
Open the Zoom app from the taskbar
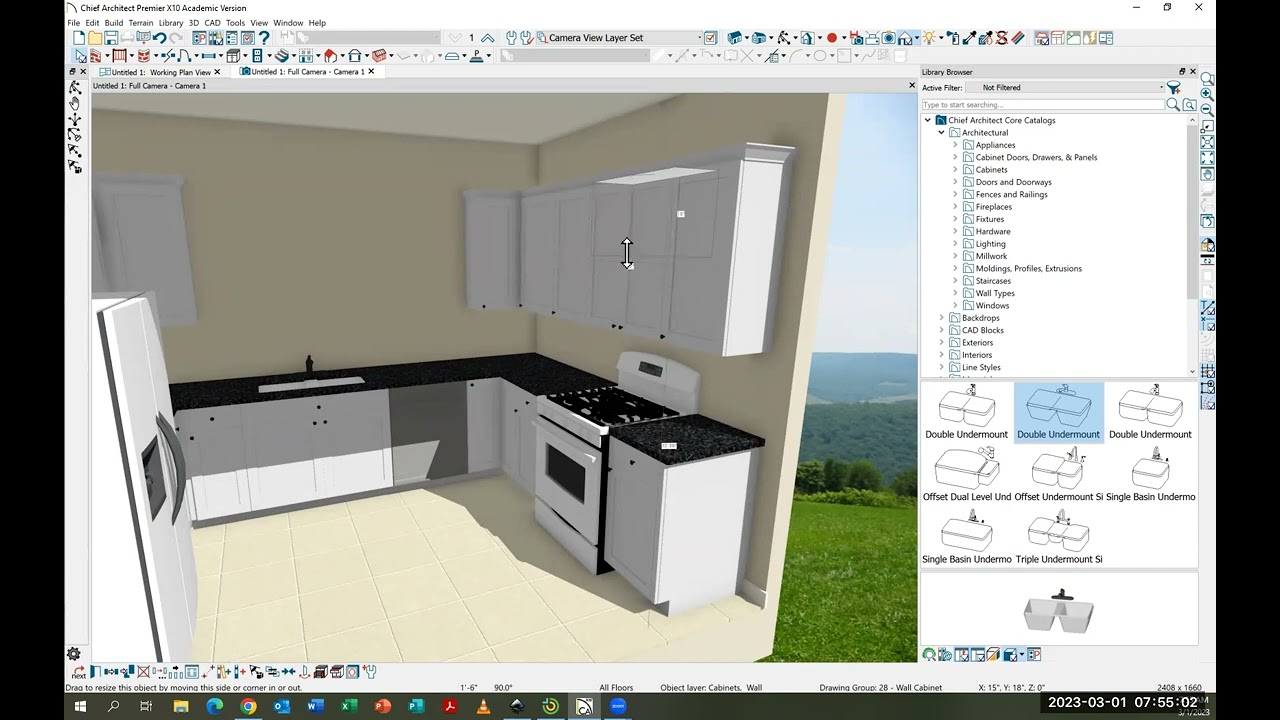click(618, 706)
